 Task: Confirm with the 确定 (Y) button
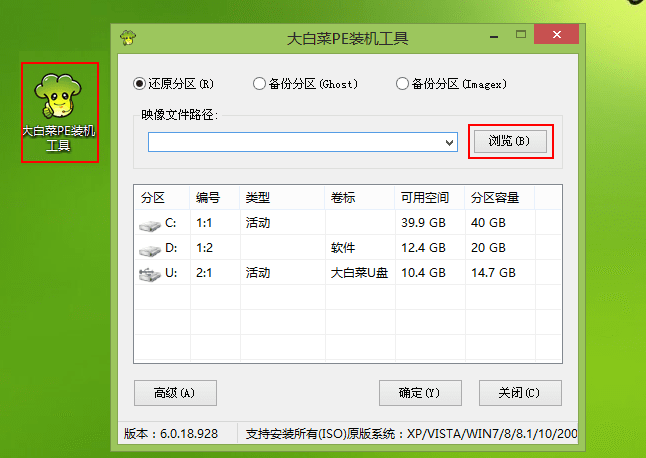(x=420, y=393)
